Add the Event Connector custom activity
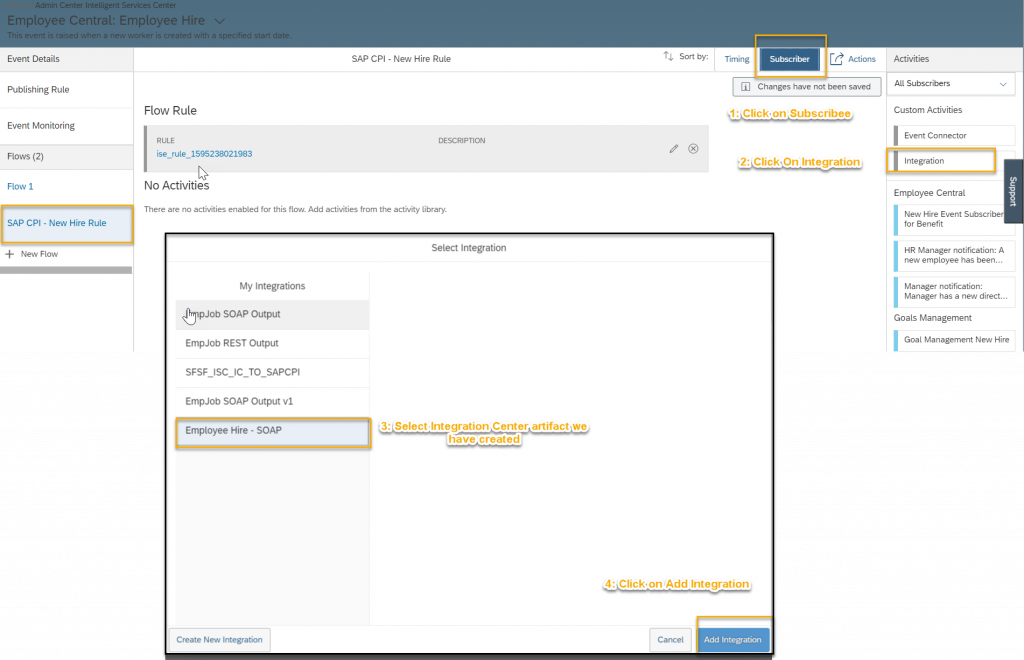Image resolution: width=1024 pixels, height=660 pixels. point(954,136)
